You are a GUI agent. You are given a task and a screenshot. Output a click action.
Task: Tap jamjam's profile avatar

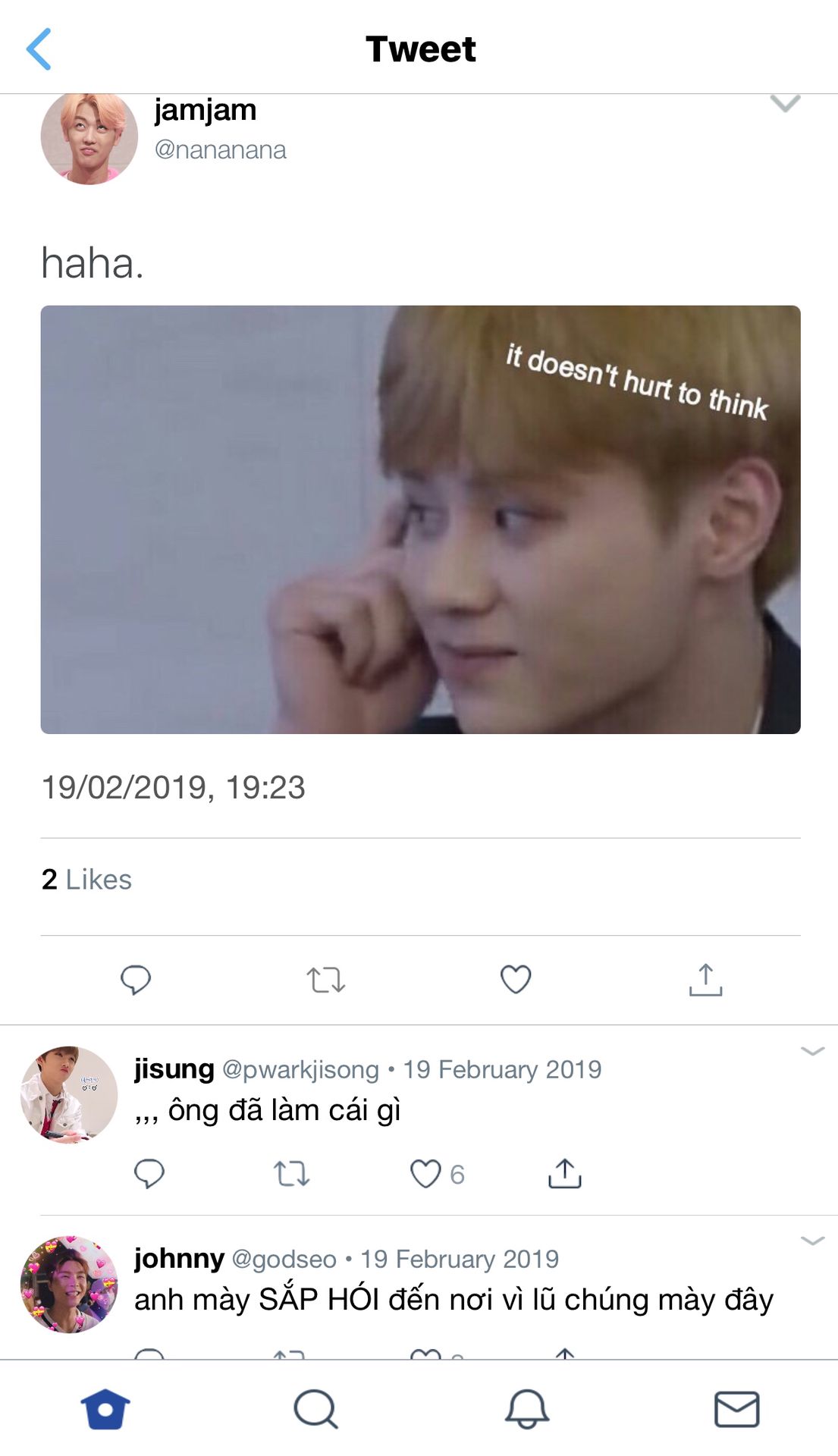click(89, 137)
